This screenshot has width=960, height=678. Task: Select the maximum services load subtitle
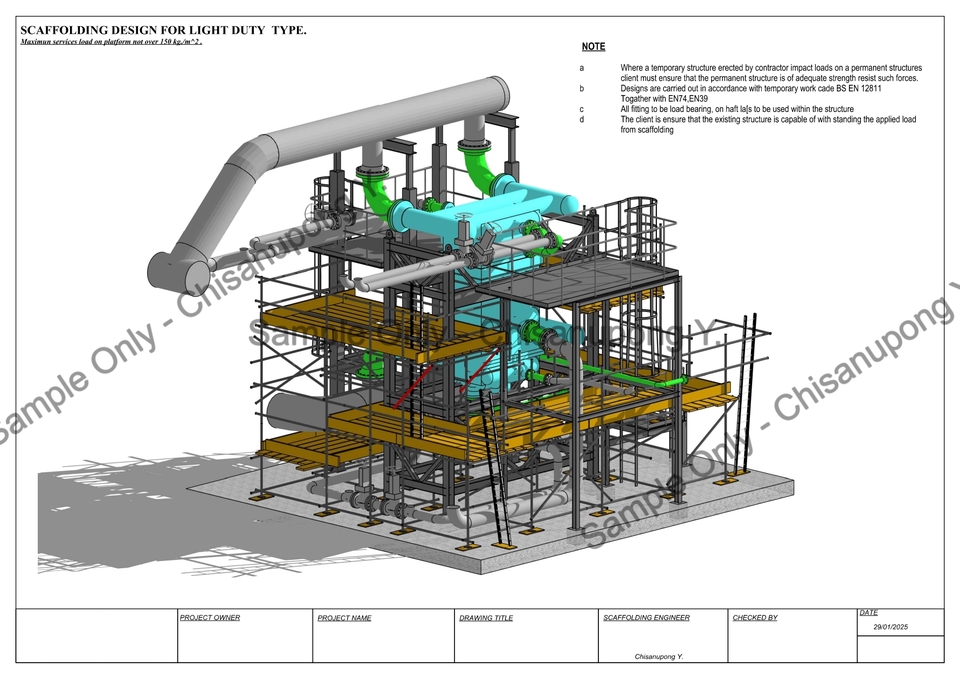pyautogui.click(x=112, y=43)
